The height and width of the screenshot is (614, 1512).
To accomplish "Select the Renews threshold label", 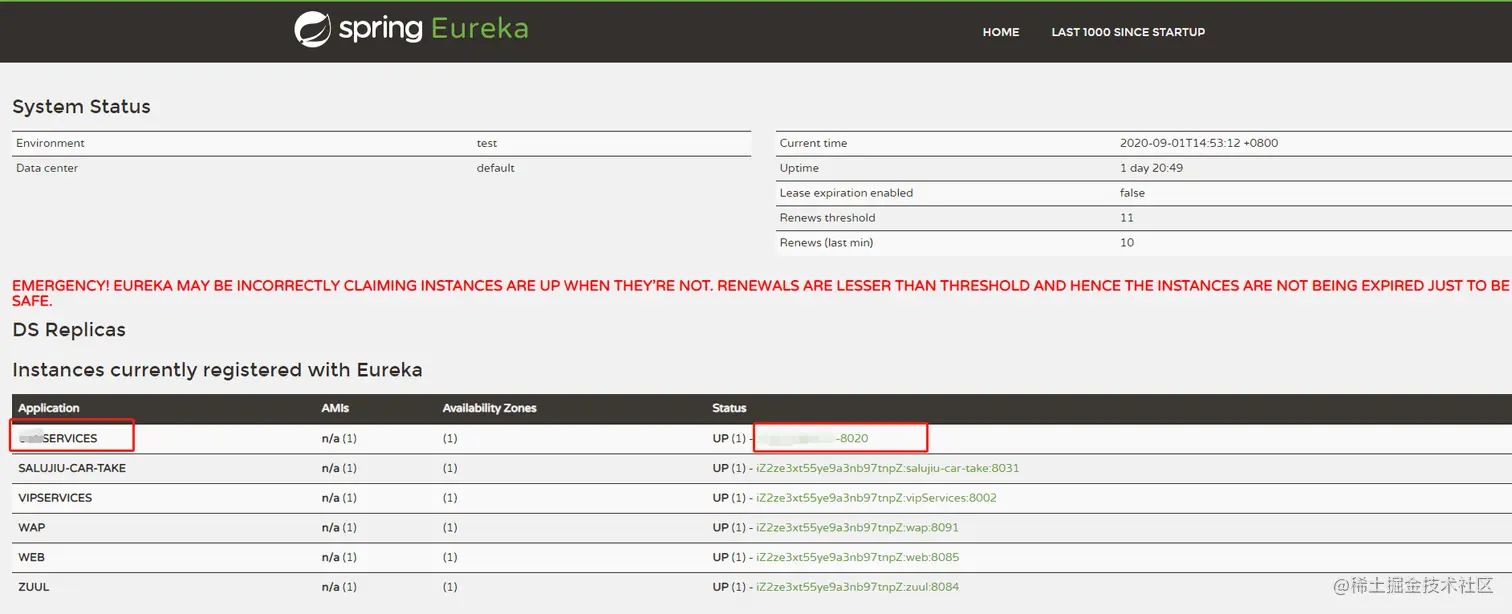I will [x=827, y=218].
